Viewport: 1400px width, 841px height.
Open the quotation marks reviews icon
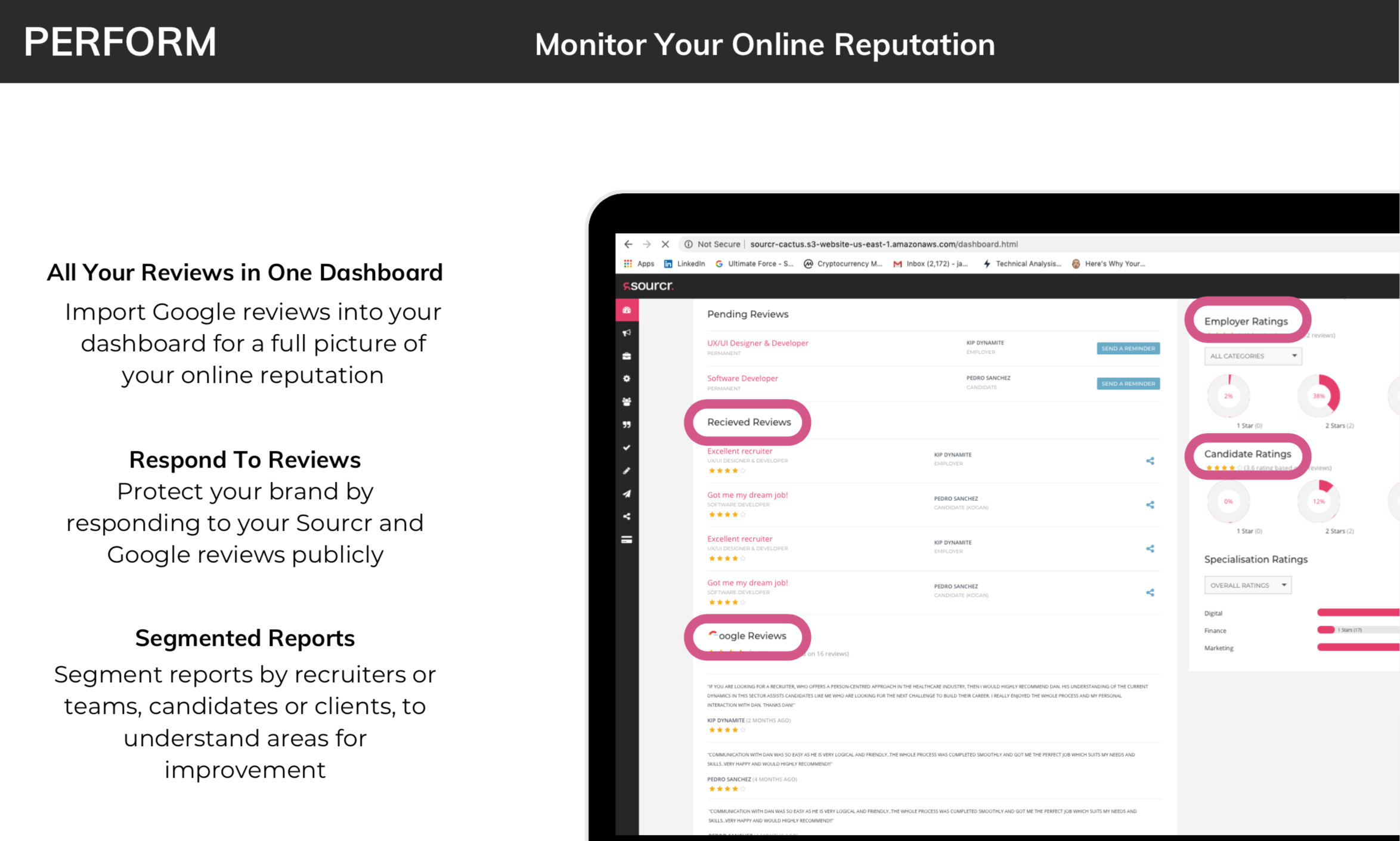627,425
